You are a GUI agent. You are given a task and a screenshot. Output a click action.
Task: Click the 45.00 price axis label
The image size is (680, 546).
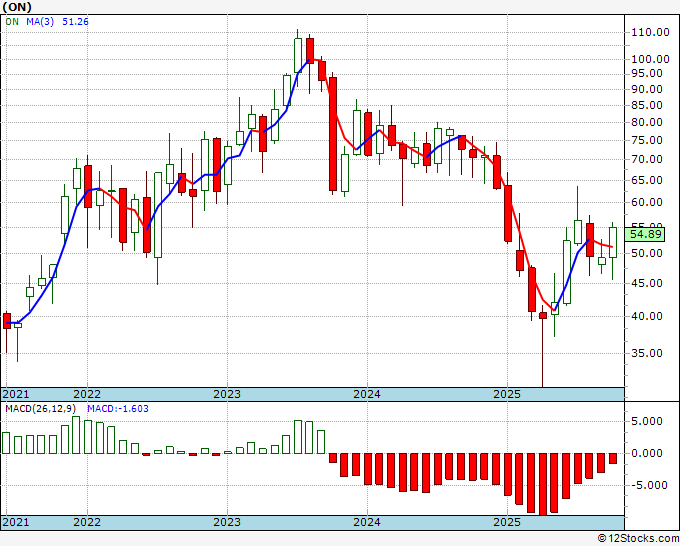tap(647, 284)
